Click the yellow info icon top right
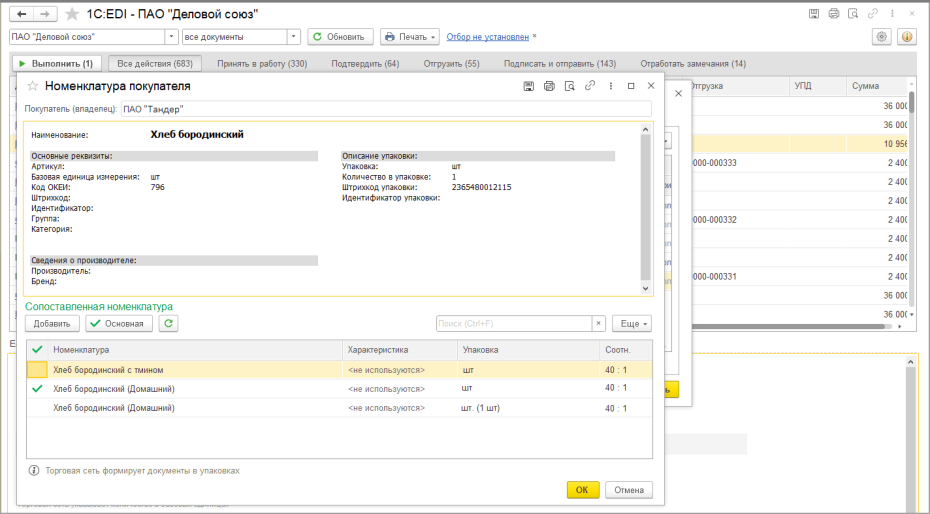The image size is (930, 514). coord(907,37)
